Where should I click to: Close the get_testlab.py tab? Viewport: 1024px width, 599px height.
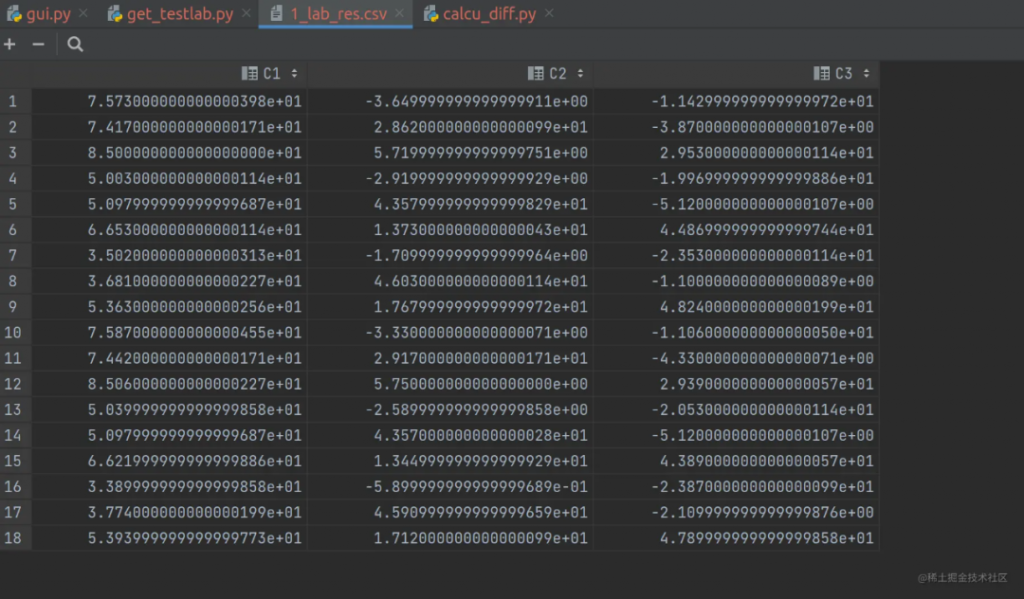tap(246, 13)
